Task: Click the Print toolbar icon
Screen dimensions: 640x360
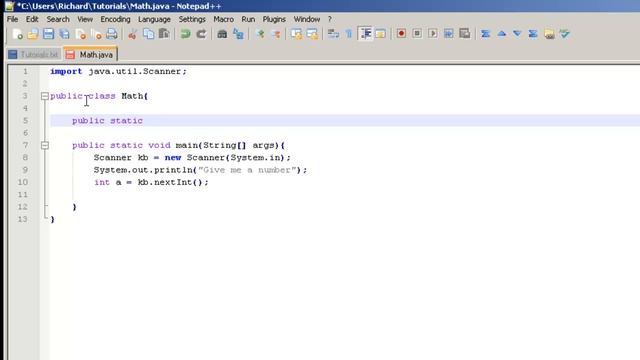Action: (x=112, y=34)
